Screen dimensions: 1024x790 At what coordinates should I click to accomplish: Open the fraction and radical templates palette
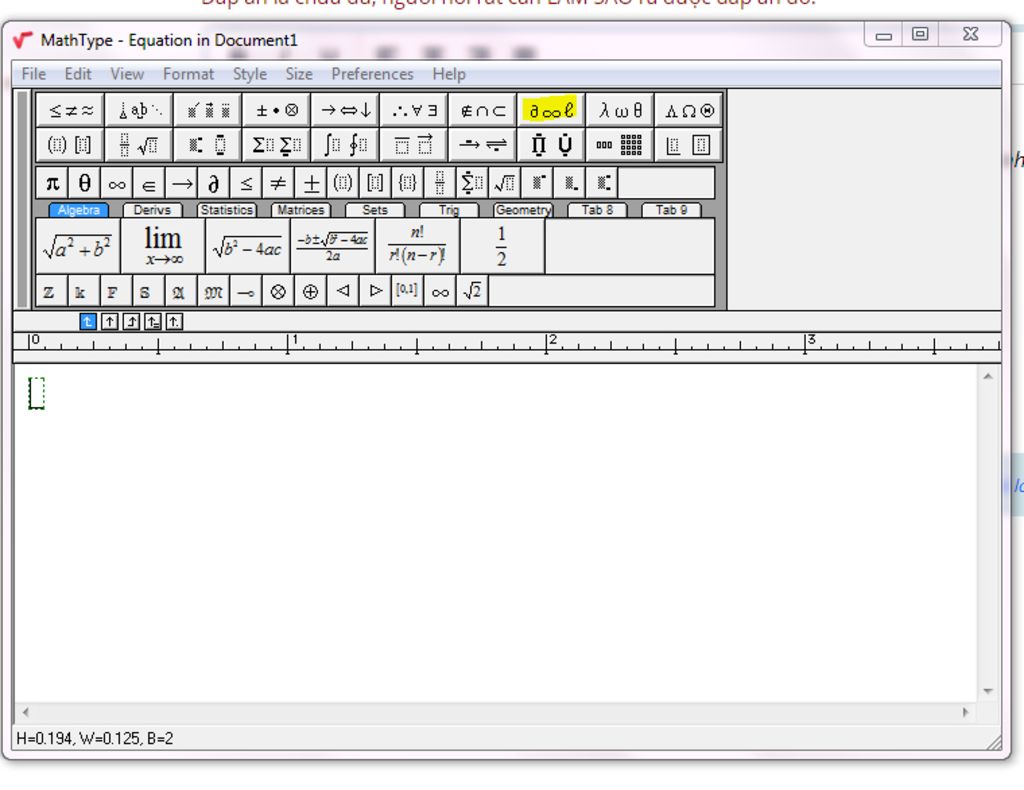click(139, 144)
